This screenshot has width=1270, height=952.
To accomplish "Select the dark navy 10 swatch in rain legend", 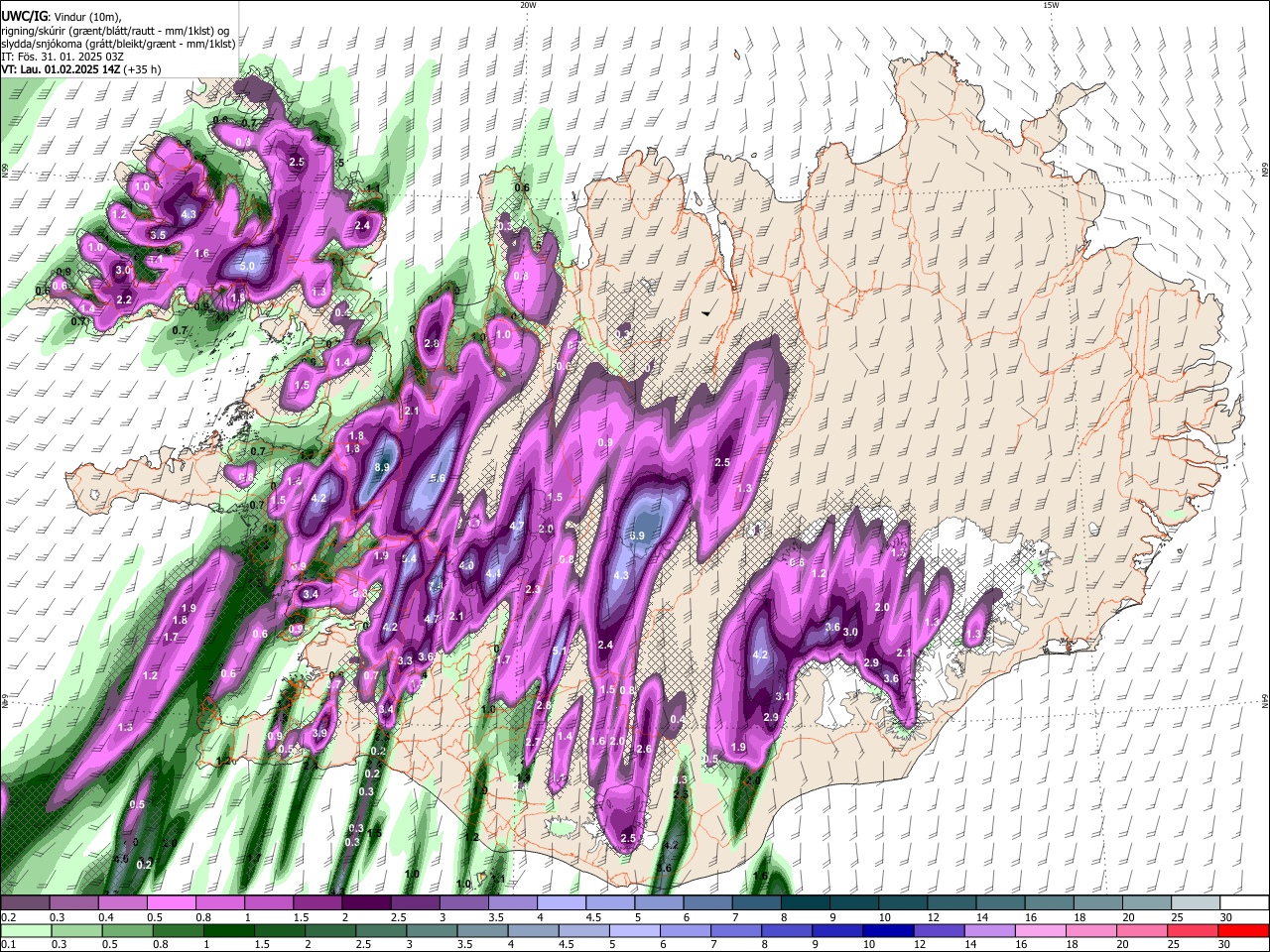I will [886, 930].
